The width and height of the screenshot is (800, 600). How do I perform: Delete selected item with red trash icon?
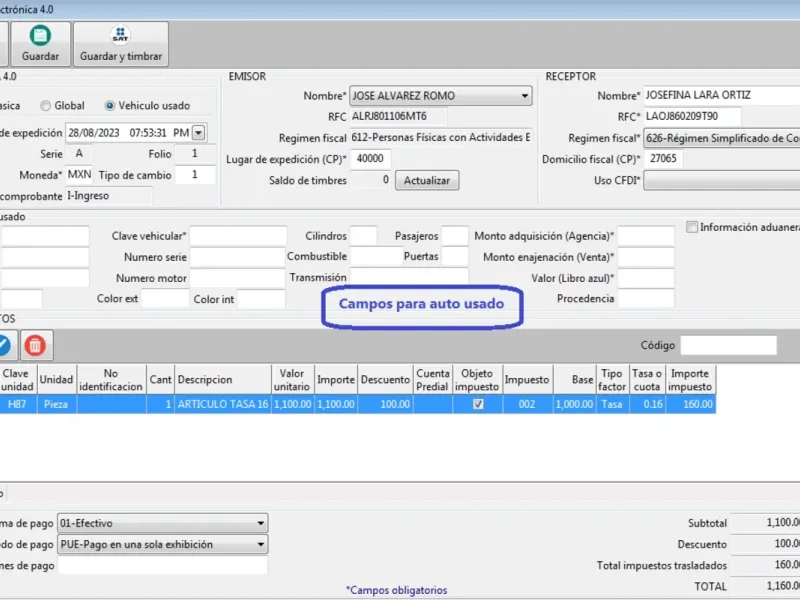[35, 345]
